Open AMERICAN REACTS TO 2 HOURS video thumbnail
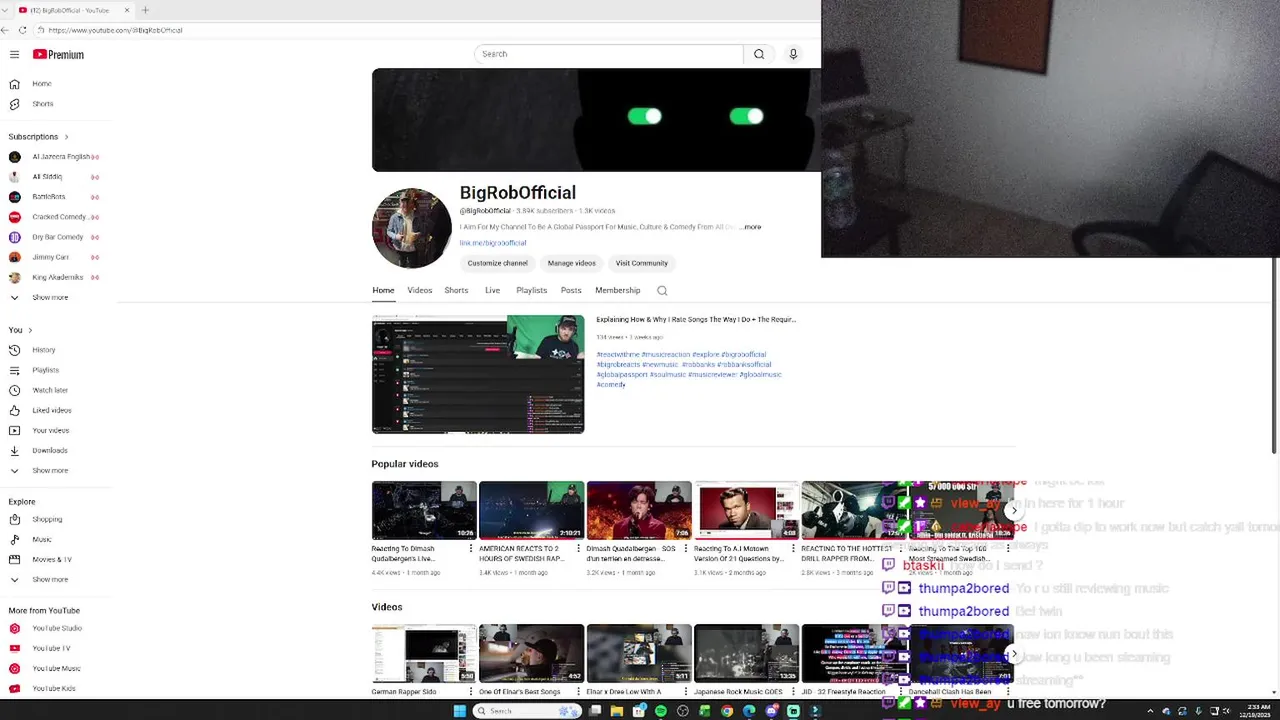Viewport: 1280px width, 720px height. click(x=531, y=510)
